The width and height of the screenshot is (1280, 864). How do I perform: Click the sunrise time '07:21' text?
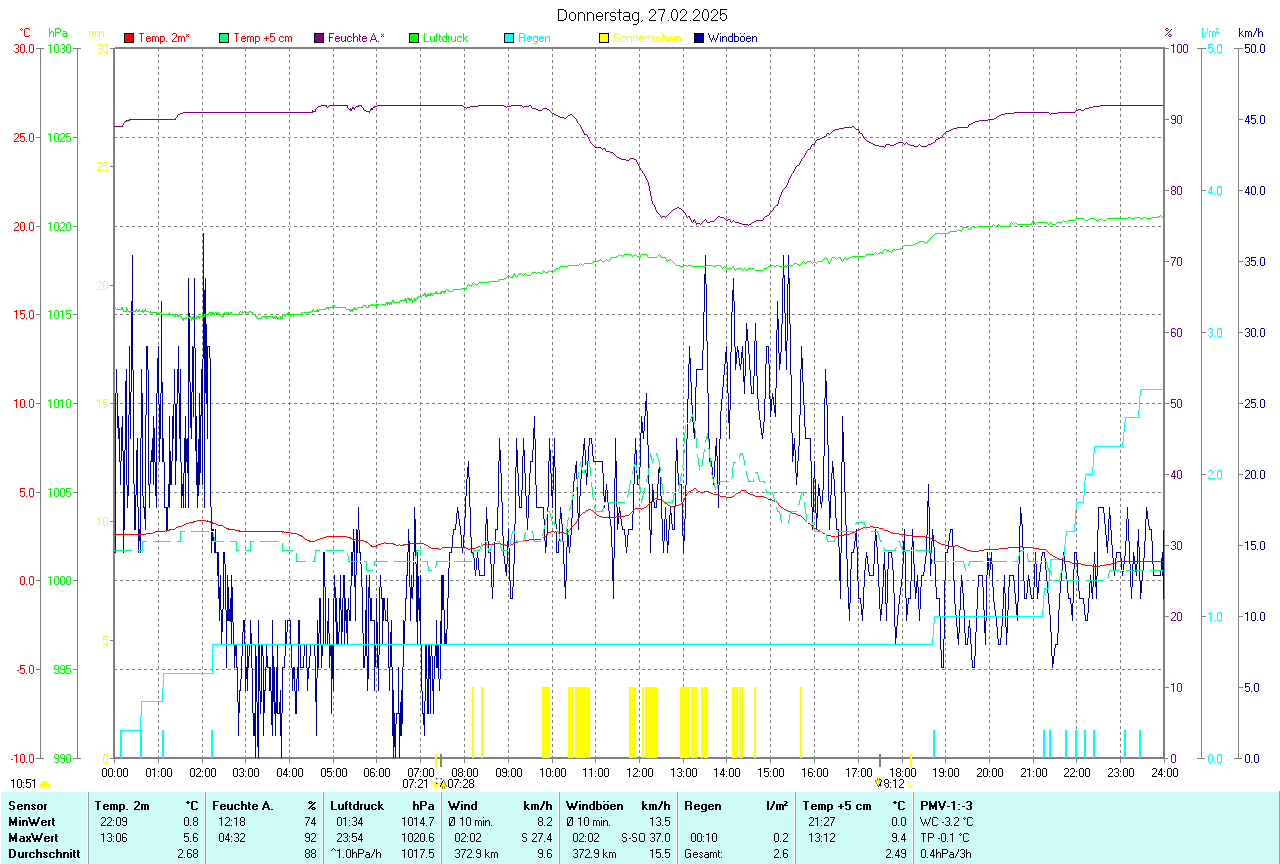pyautogui.click(x=415, y=784)
